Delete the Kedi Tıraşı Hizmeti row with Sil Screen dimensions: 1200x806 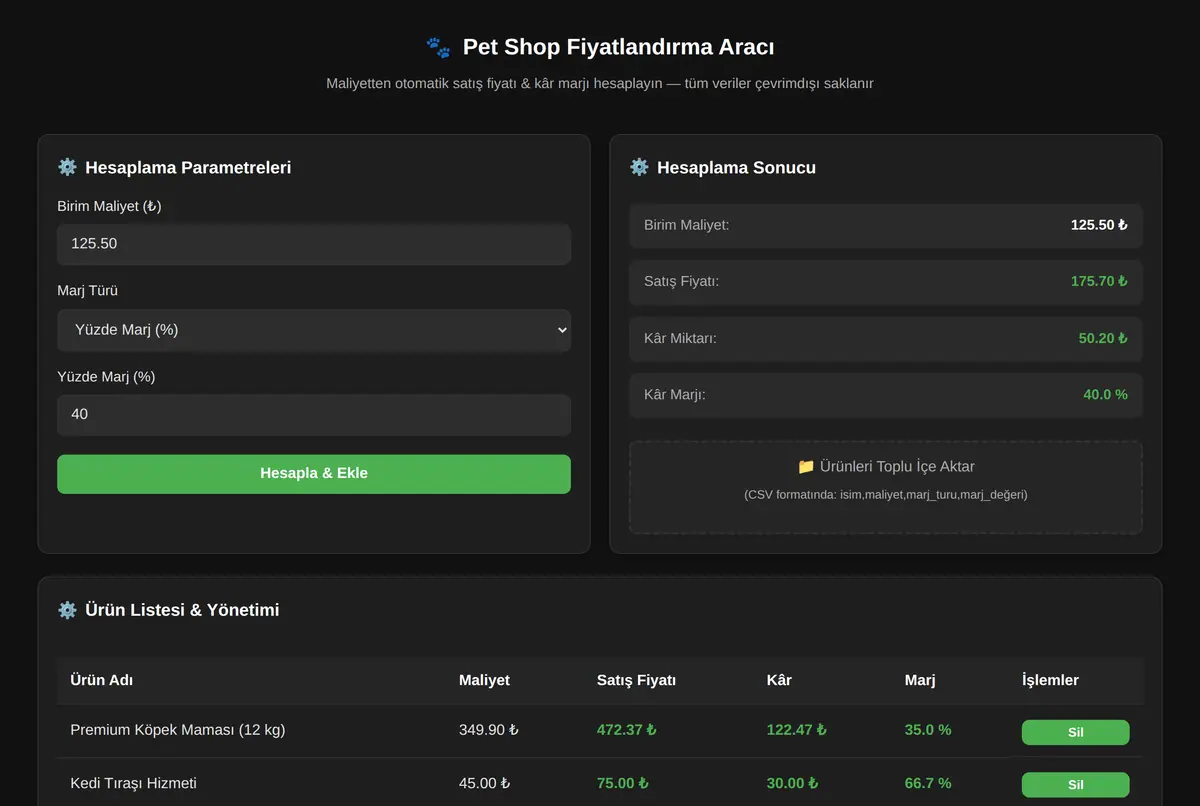(1075, 785)
